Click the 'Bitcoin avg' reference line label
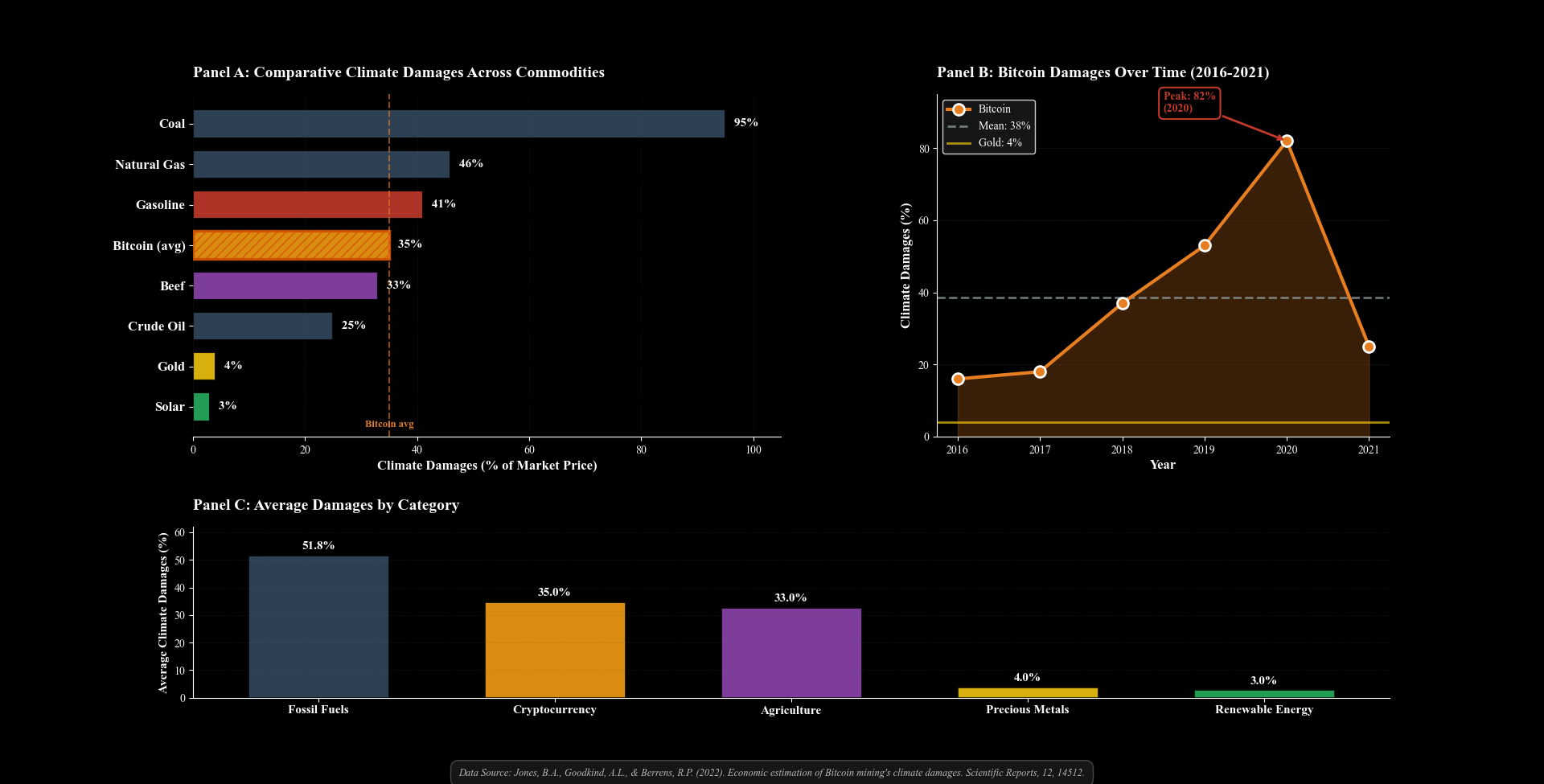The image size is (1544, 784). tap(389, 424)
